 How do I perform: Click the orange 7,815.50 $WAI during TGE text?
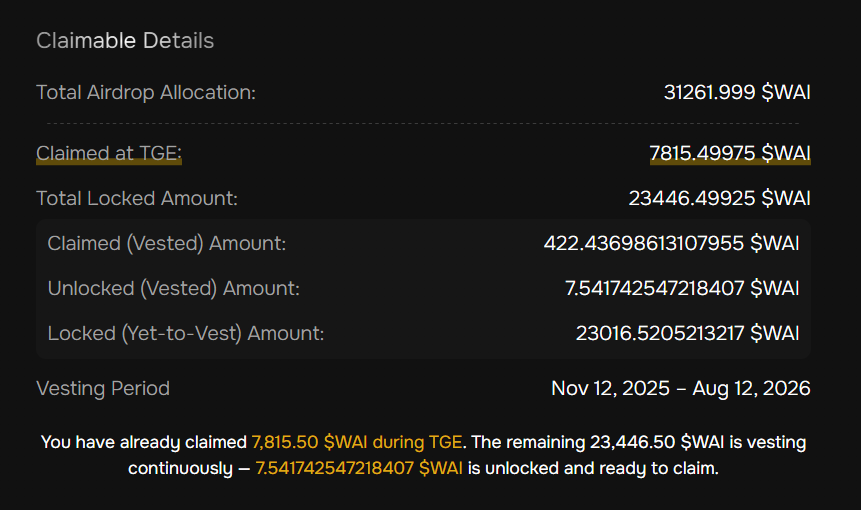357,441
